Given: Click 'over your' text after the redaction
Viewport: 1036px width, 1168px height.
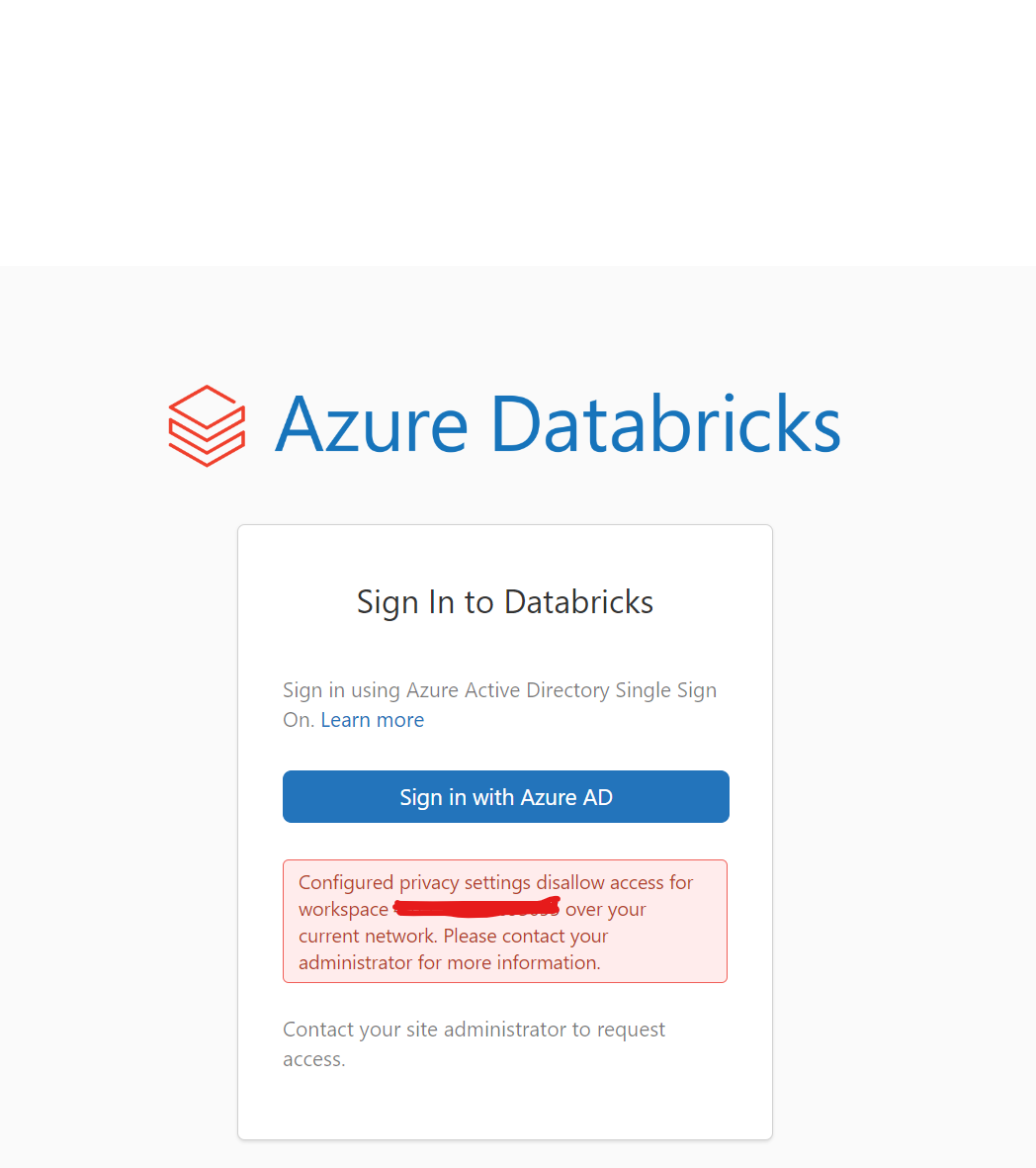Looking at the screenshot, I should [x=605, y=909].
